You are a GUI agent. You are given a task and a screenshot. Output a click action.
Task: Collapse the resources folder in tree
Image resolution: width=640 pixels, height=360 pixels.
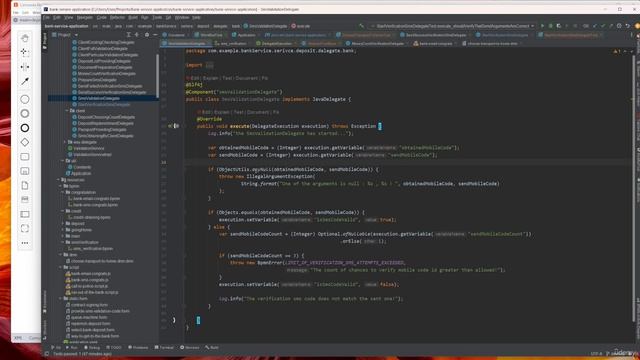(58, 180)
